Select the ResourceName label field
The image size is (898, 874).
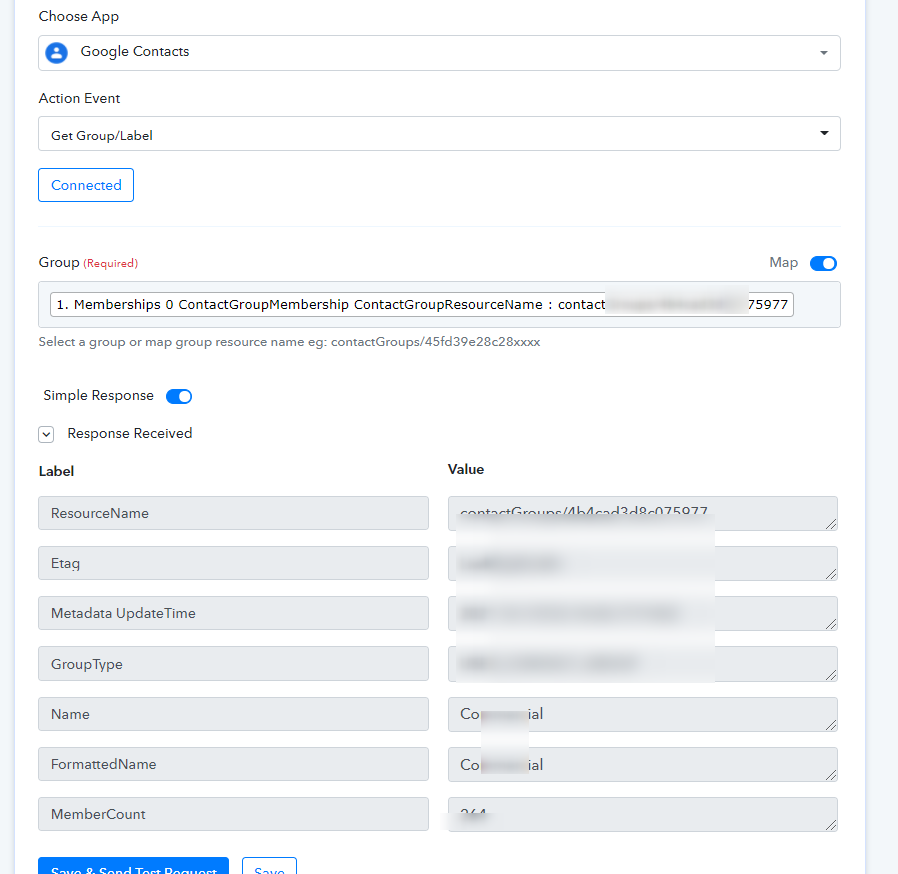[233, 513]
